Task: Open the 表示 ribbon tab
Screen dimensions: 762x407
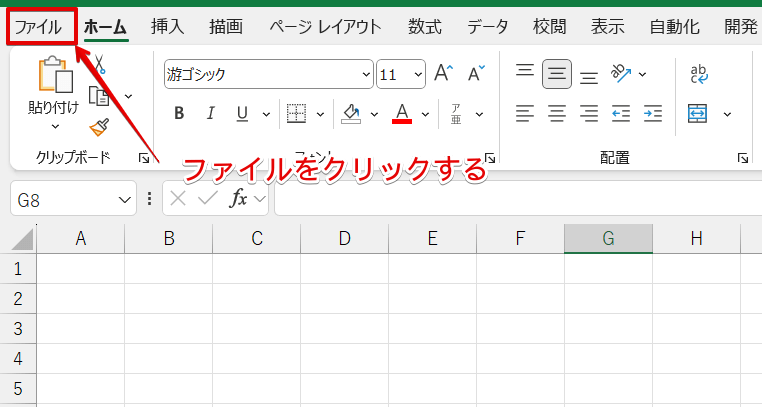Action: click(x=607, y=27)
